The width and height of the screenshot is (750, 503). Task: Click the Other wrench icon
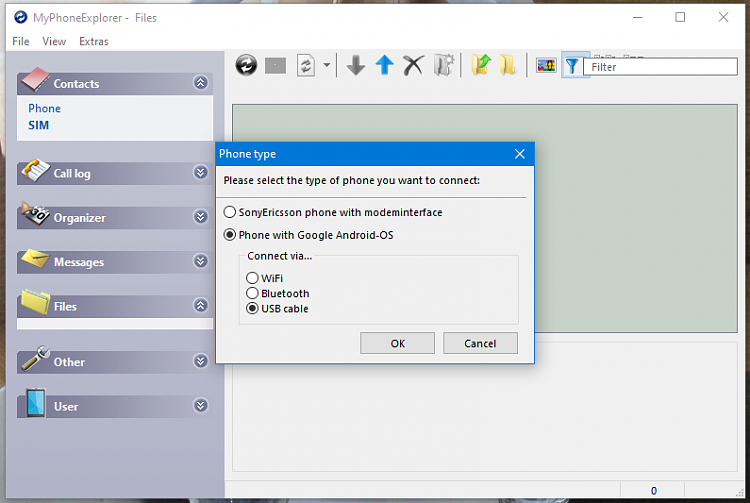tap(35, 358)
